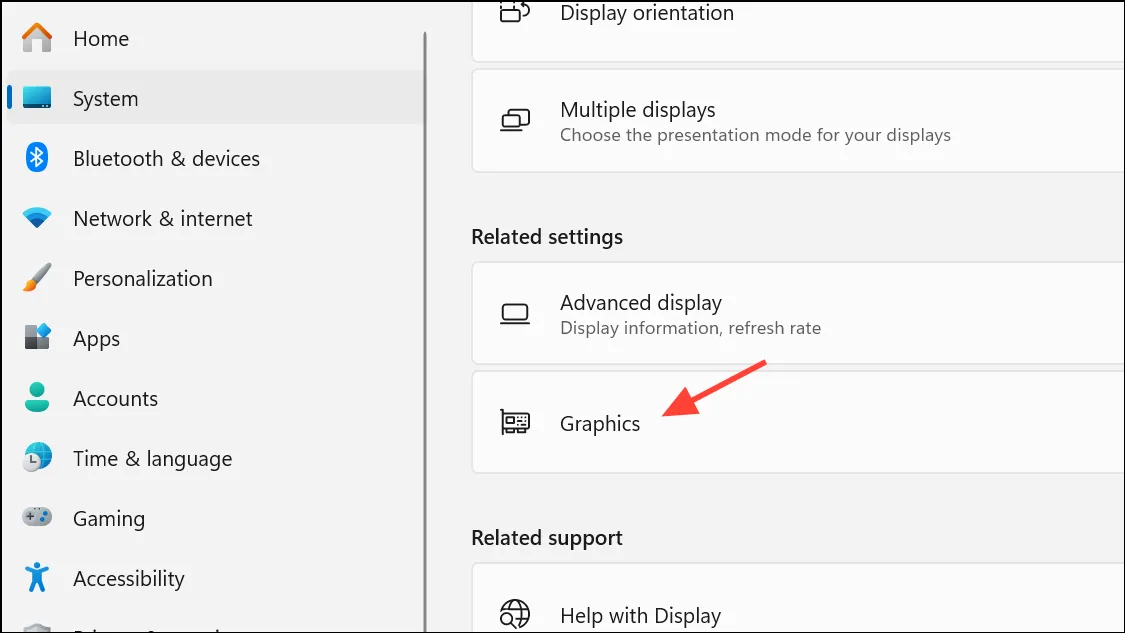1125x633 pixels.
Task: Click the Network wifi icon
Action: point(37,217)
